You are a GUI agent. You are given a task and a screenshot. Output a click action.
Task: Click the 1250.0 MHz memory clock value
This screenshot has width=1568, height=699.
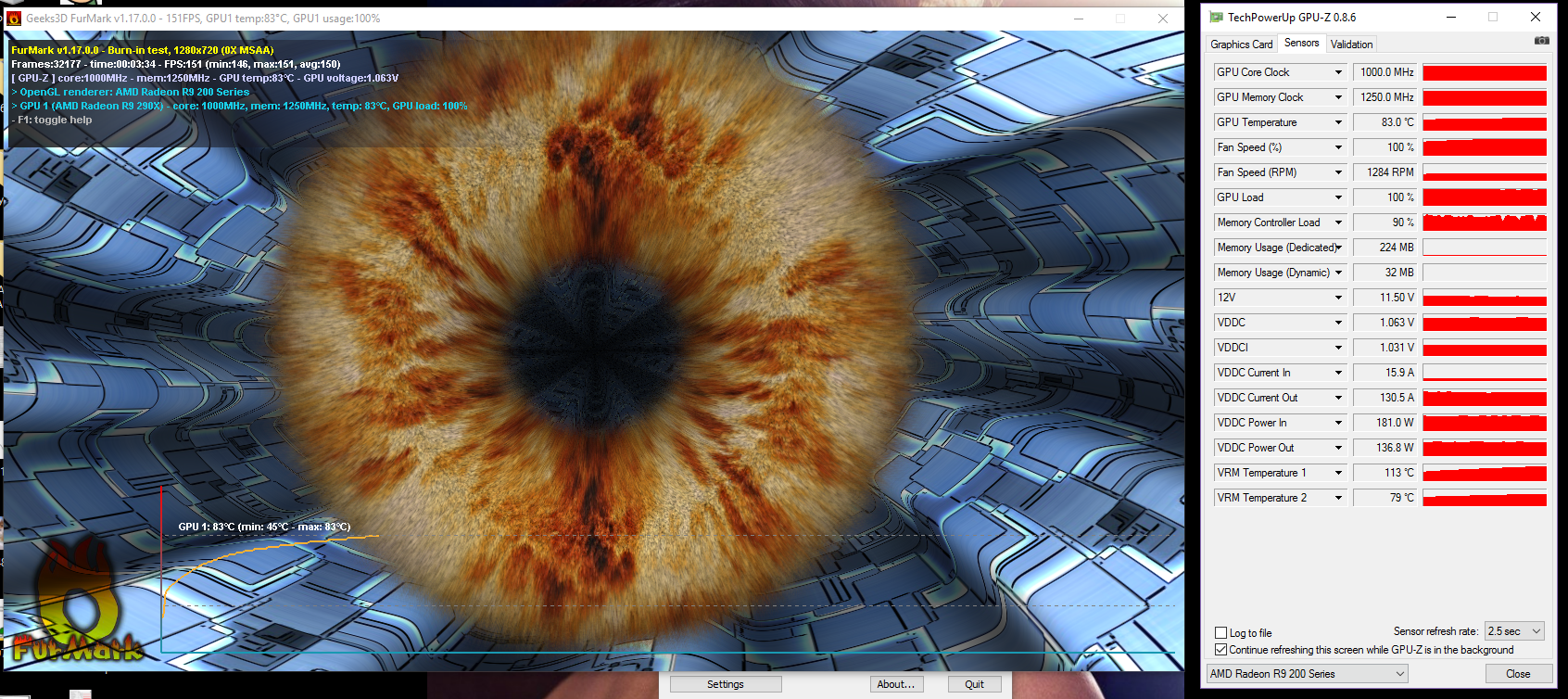1385,97
